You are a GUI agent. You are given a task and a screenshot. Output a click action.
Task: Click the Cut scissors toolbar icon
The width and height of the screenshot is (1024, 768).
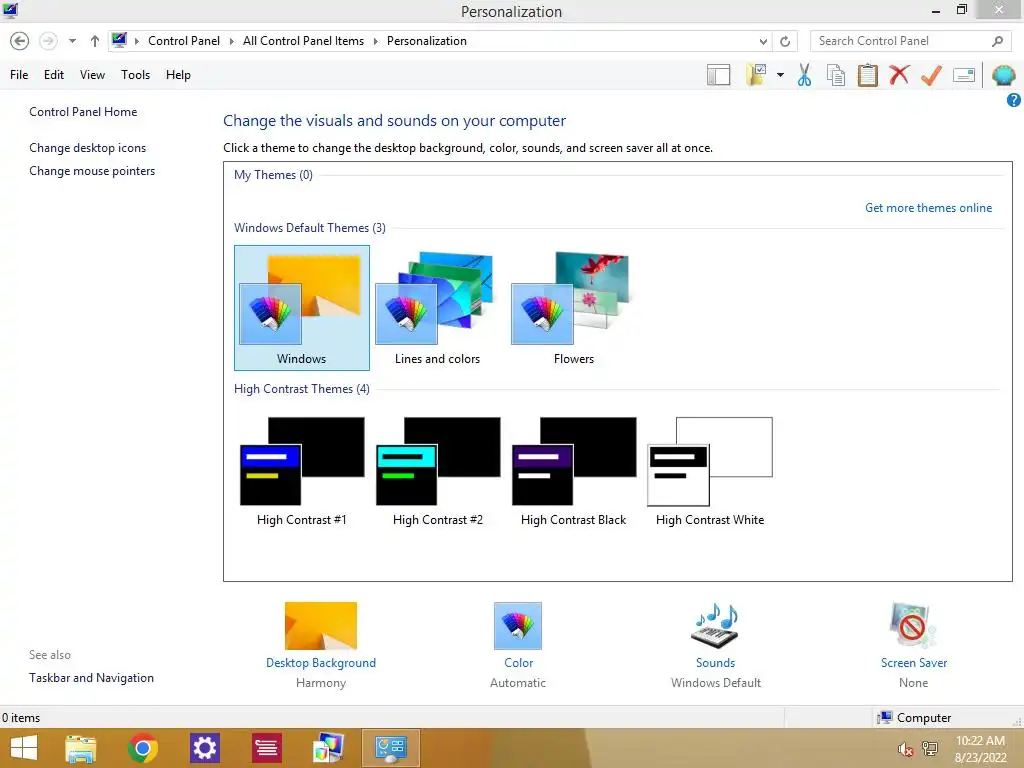pos(804,75)
